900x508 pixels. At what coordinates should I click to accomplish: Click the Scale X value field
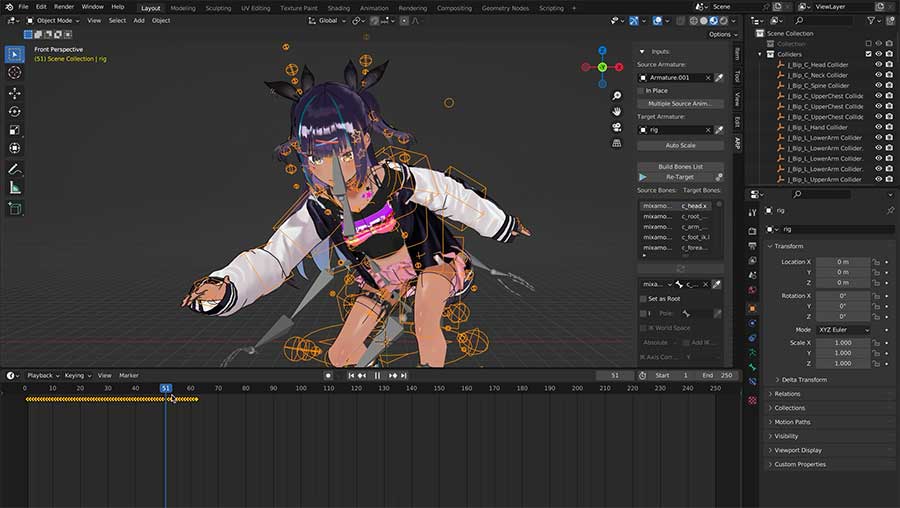(843, 343)
